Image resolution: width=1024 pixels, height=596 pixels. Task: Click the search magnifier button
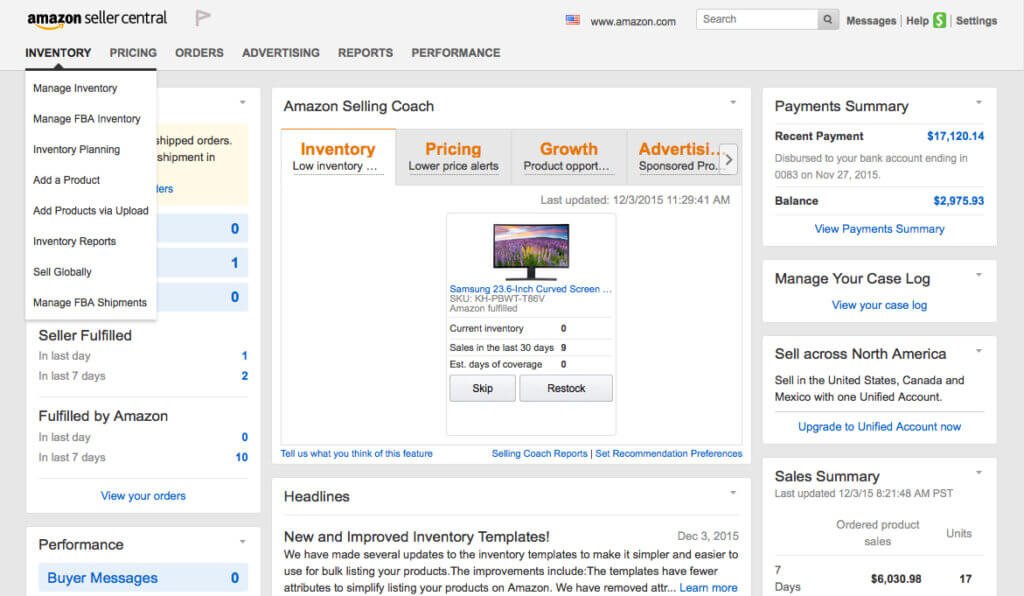(827, 20)
